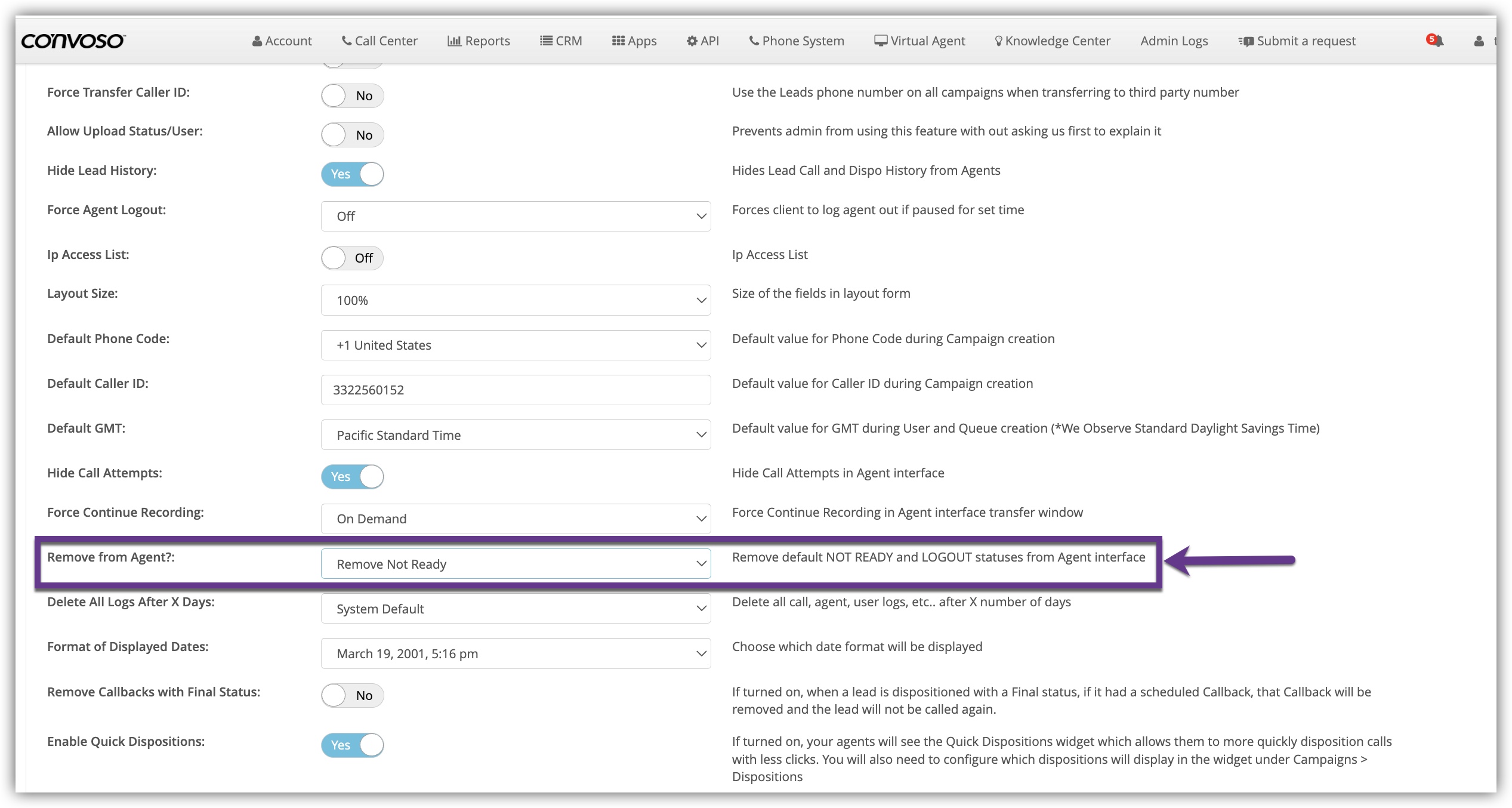The width and height of the screenshot is (1512, 808).
Task: Open Format of Displayed Dates dropdown
Action: [516, 653]
